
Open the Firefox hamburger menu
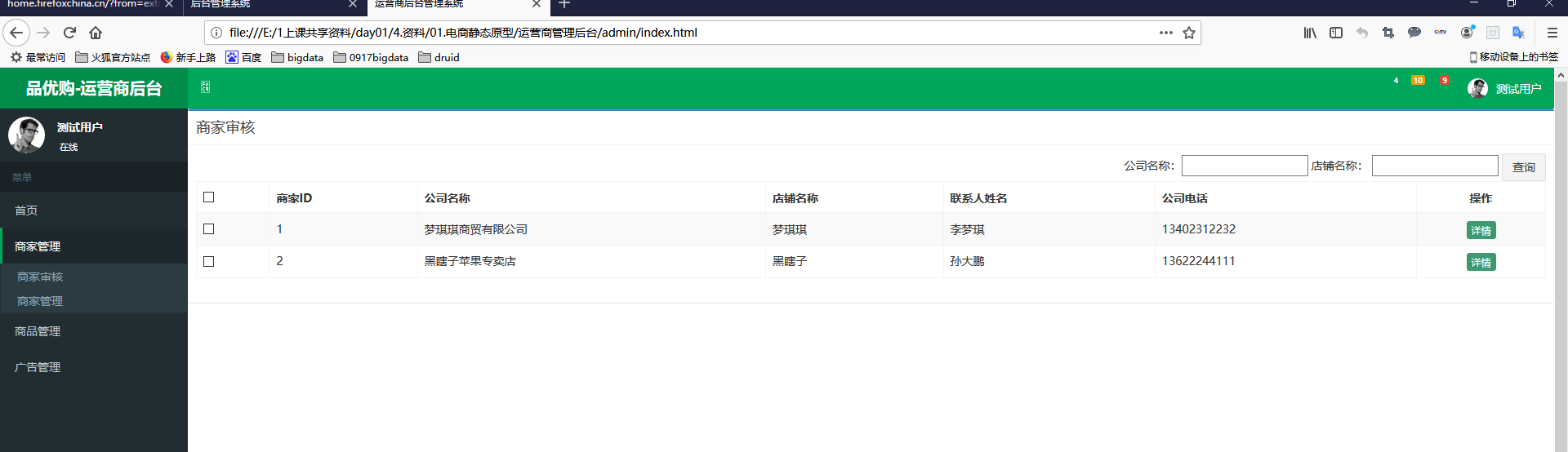click(x=1552, y=33)
